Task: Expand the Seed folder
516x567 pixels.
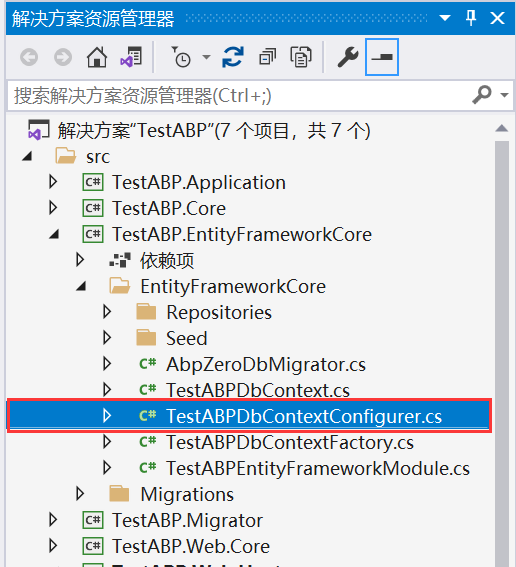Action: pyautogui.click(x=107, y=338)
